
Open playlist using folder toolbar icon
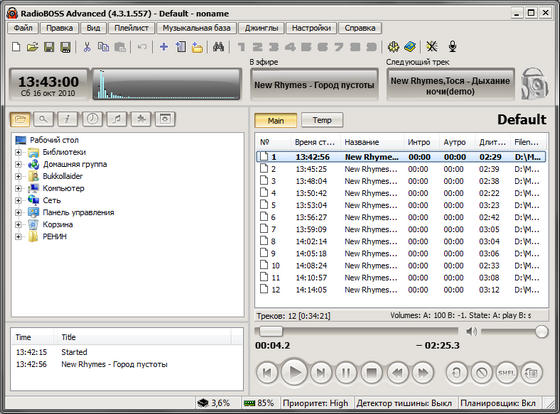tap(32, 47)
